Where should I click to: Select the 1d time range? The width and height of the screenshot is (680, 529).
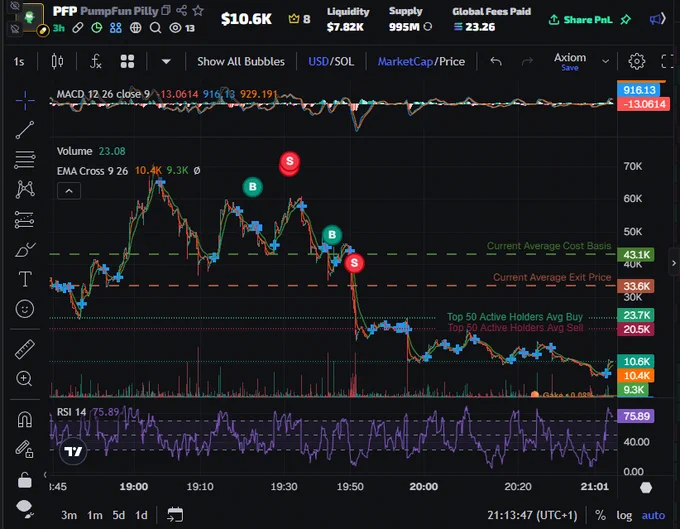(141, 515)
